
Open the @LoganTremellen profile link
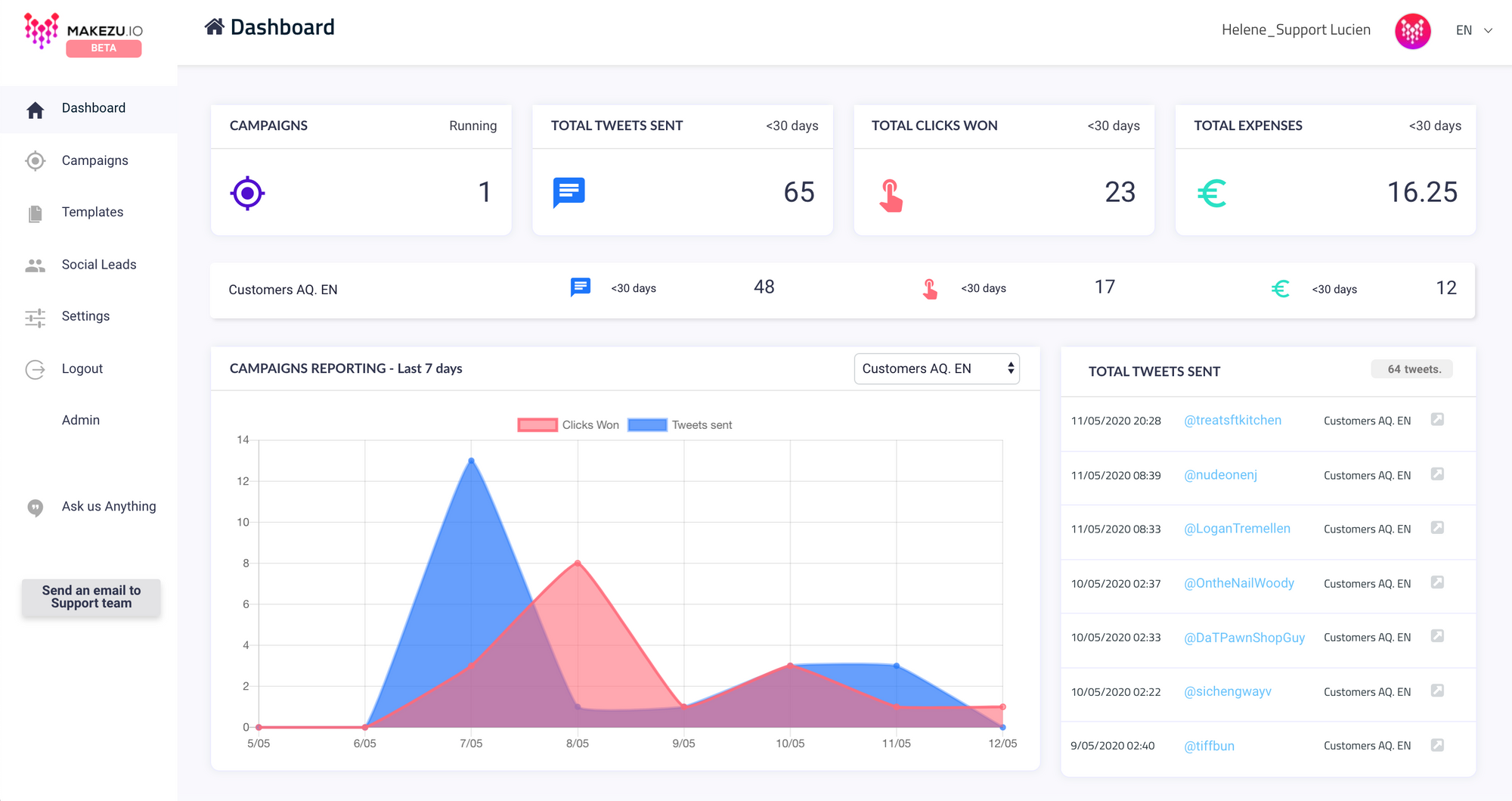point(1237,529)
